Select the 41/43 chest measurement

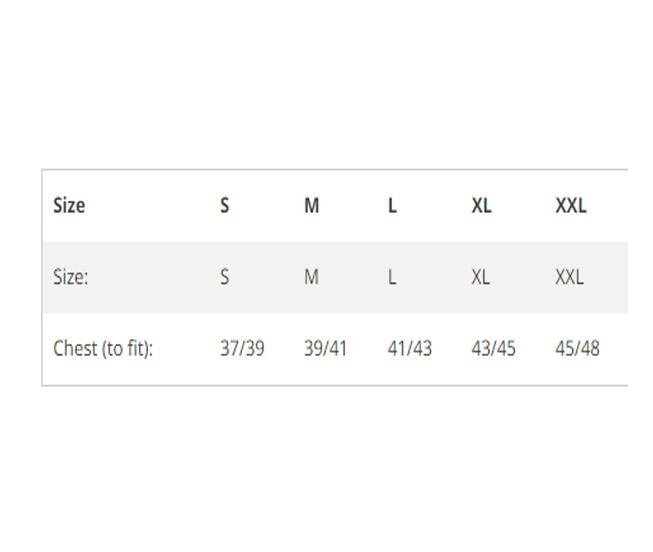tap(410, 348)
